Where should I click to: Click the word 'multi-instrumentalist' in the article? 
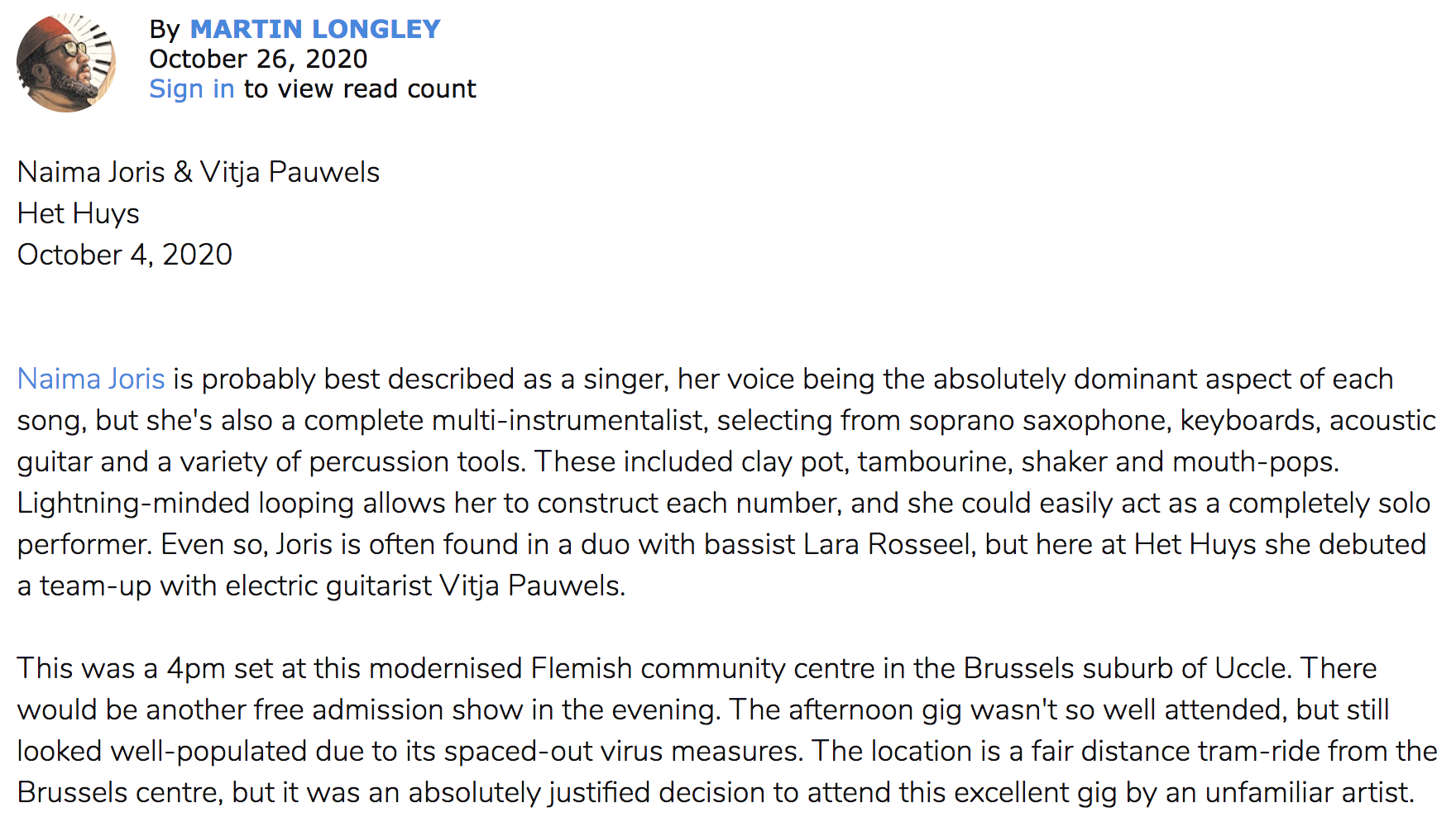[568, 420]
